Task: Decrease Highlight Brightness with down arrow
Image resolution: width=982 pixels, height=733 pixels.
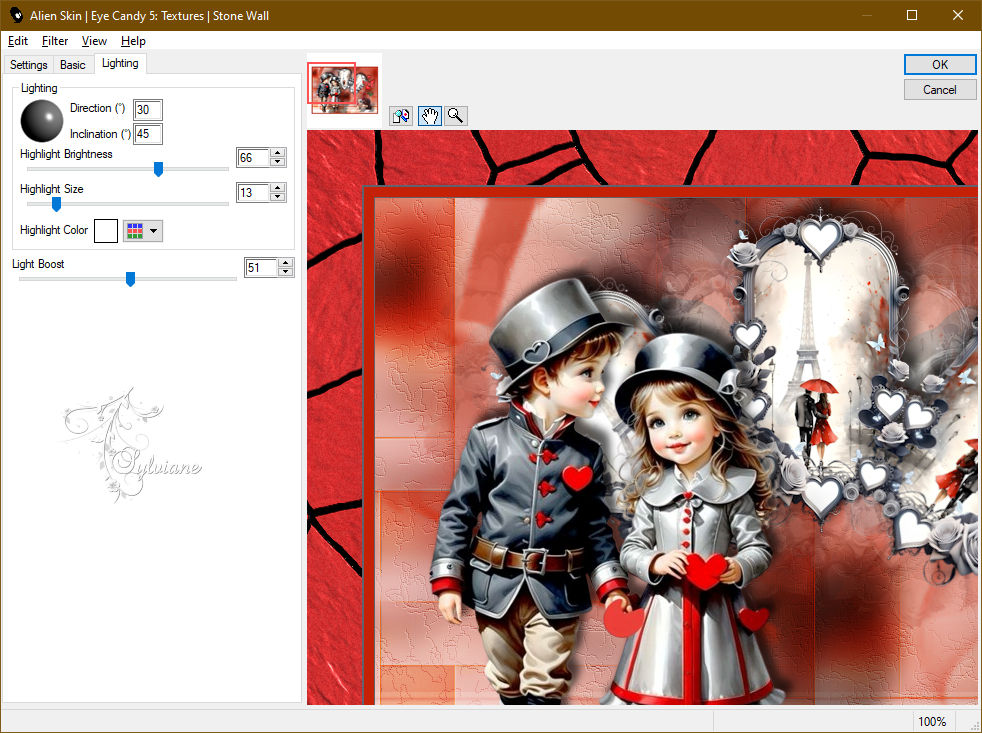Action: click(x=278, y=162)
